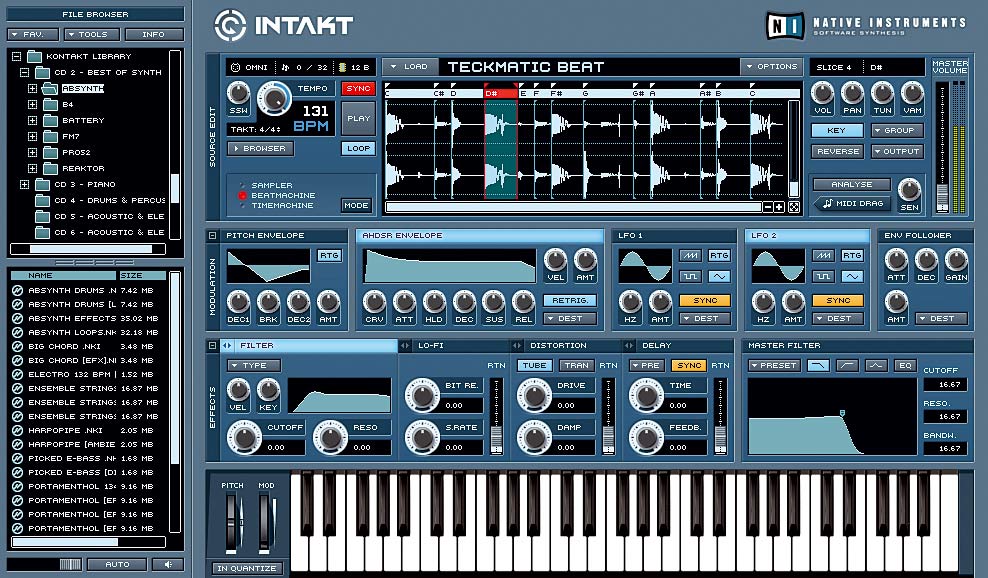The height and width of the screenshot is (578, 988).
Task: Click the IN QUANTIZE button
Action: 246,568
